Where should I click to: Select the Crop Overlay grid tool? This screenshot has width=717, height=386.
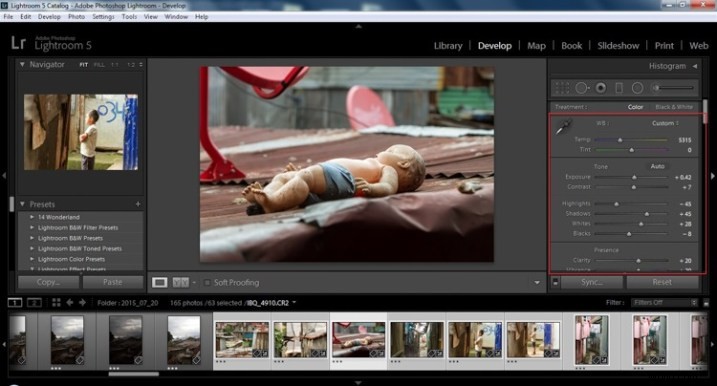coord(562,88)
